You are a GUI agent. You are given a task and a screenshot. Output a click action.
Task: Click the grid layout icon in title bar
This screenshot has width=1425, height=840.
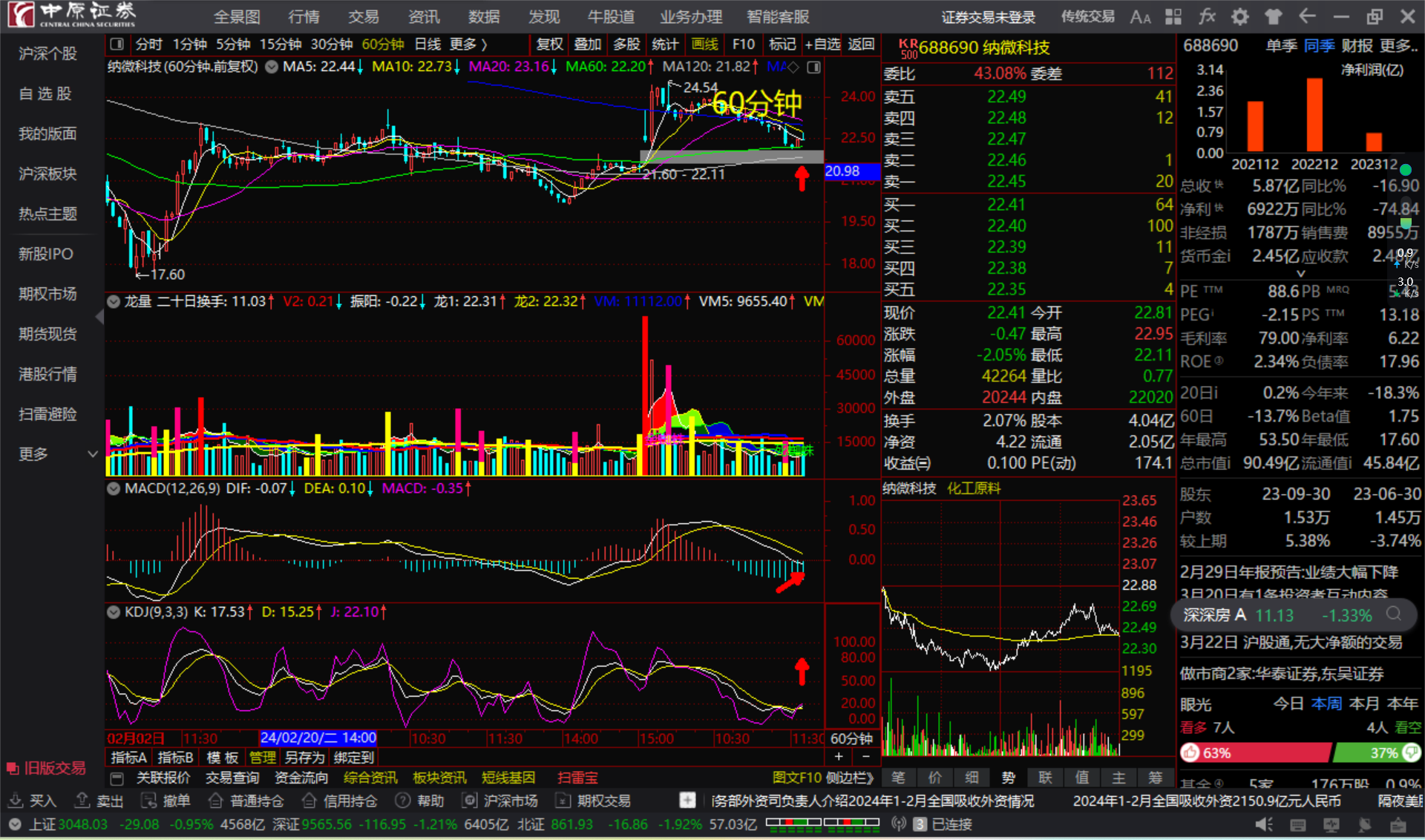pyautogui.click(x=1173, y=16)
